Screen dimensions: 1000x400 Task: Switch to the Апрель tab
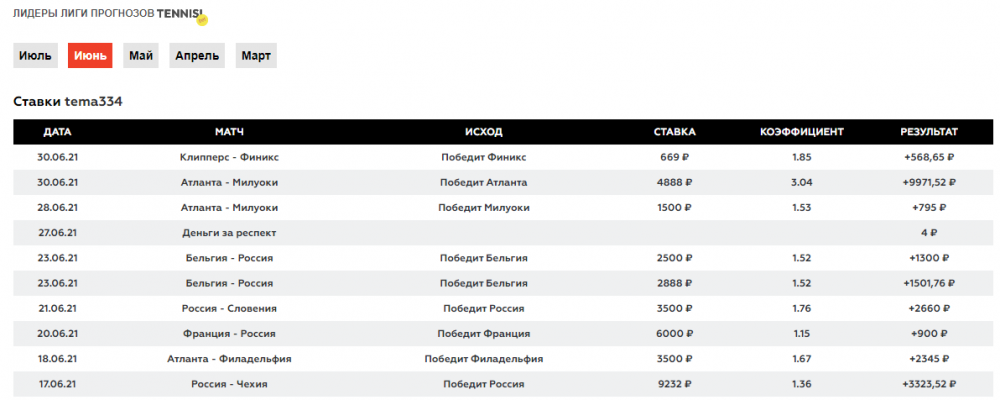197,56
